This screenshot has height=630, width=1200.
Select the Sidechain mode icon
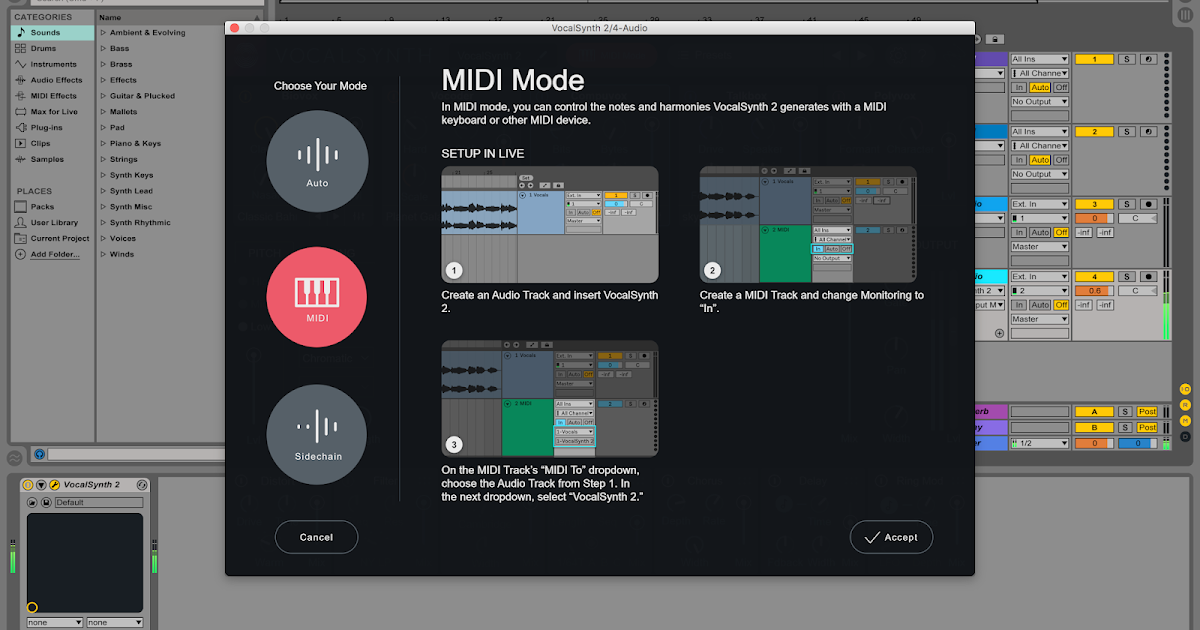point(317,434)
